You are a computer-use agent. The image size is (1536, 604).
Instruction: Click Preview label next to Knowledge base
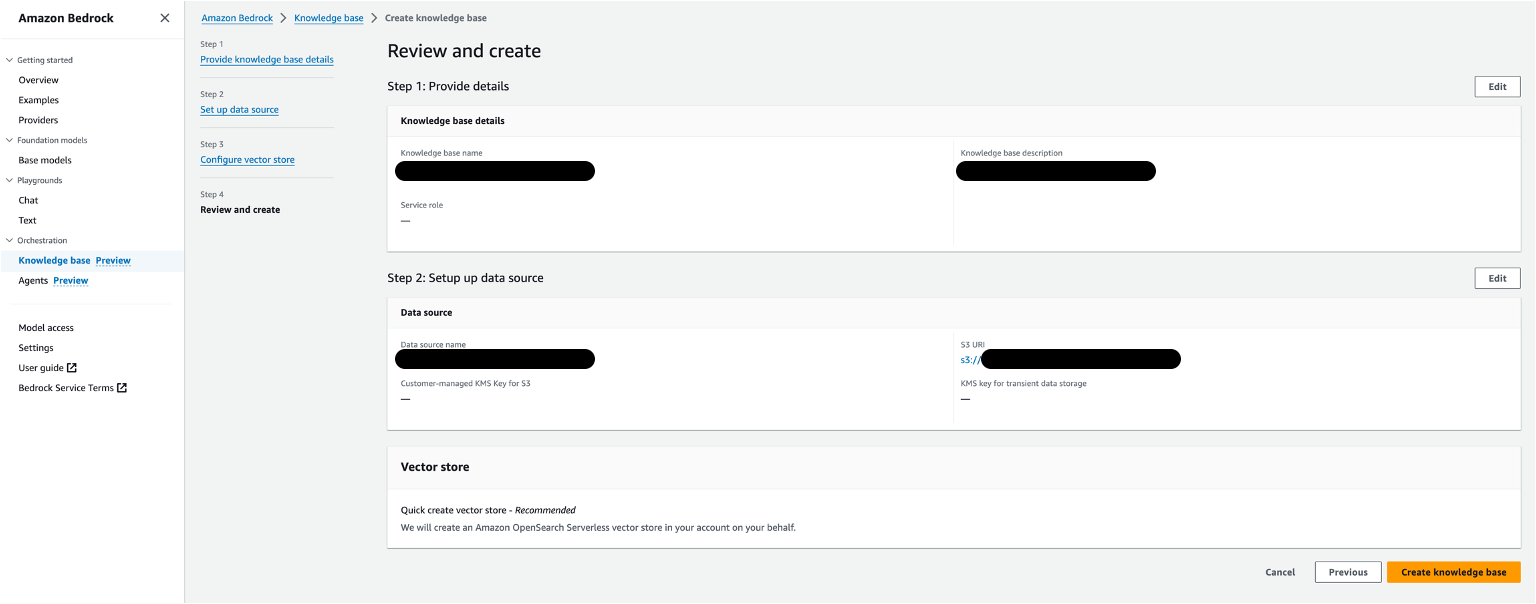coord(113,260)
